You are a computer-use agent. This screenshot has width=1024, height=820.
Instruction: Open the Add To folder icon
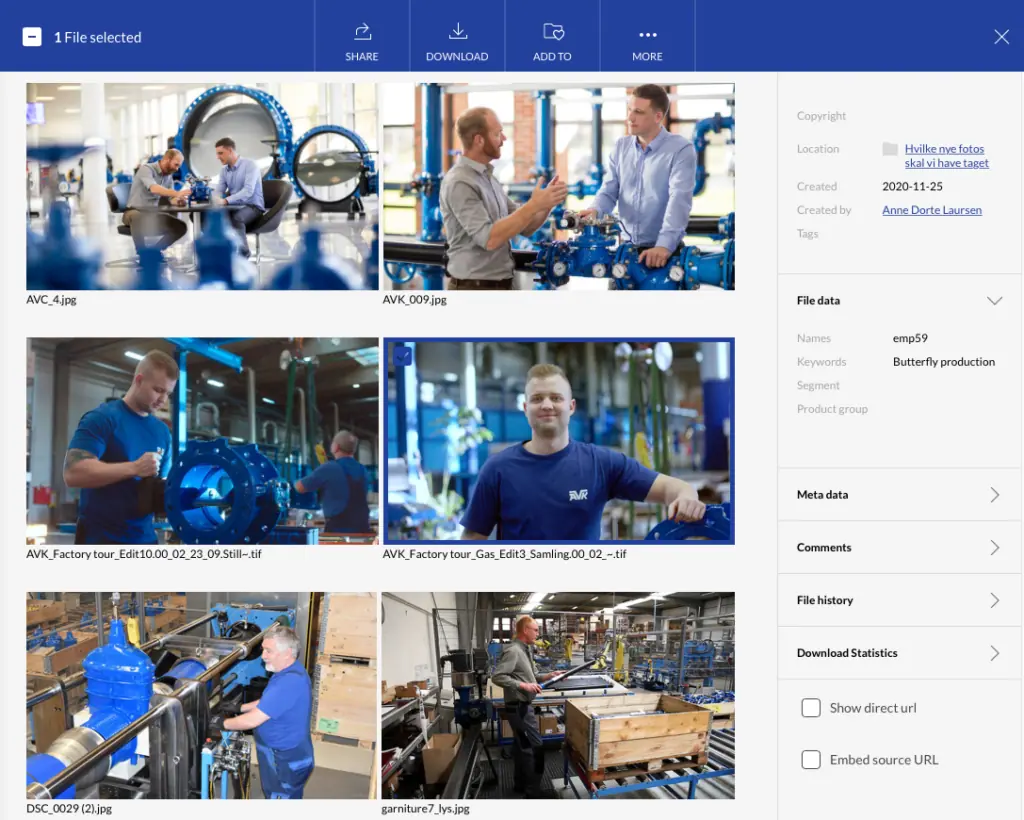tap(553, 31)
